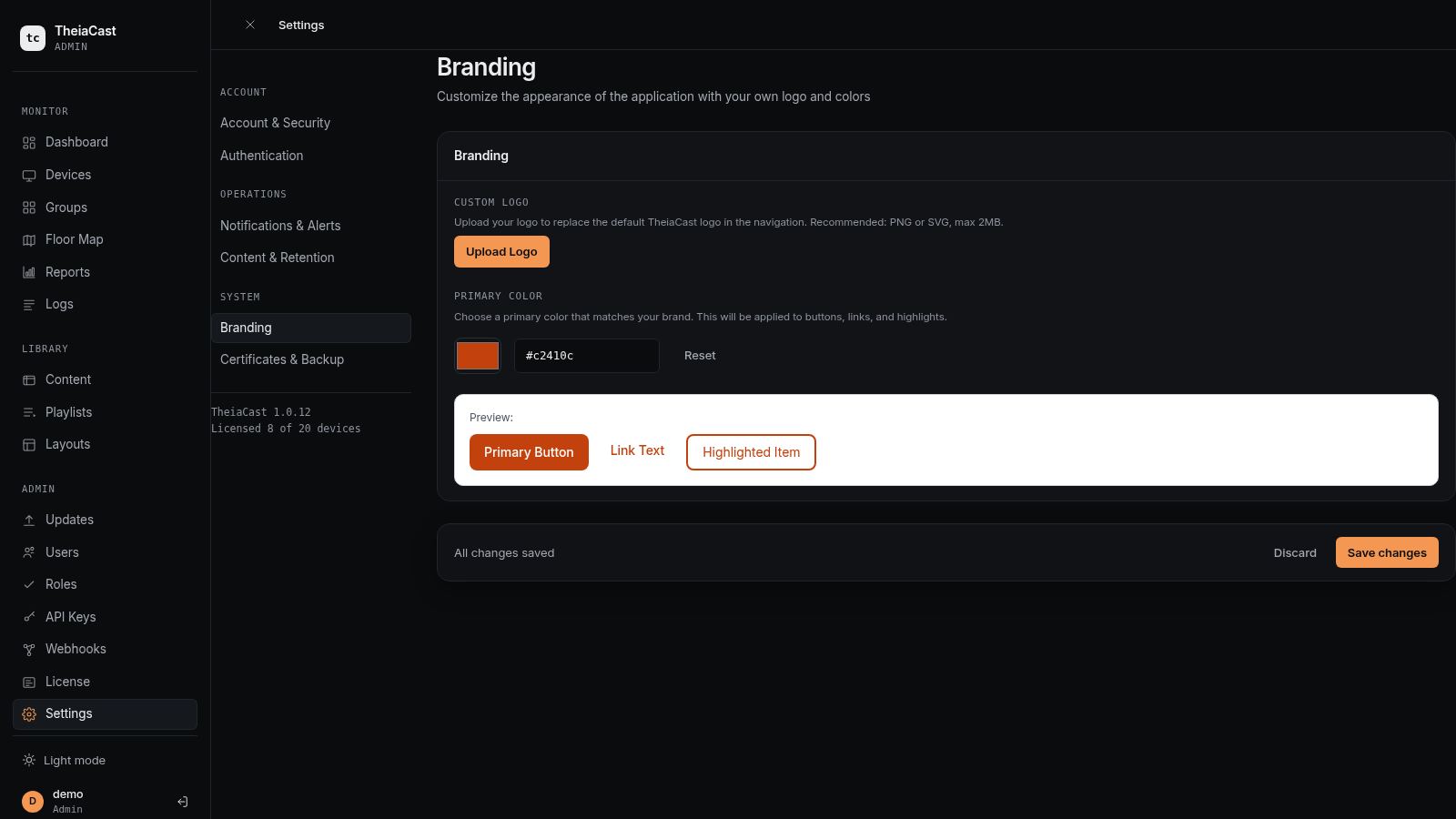Open Floor Map via map icon
Viewport: 1456px width, 819px height.
[x=29, y=240]
